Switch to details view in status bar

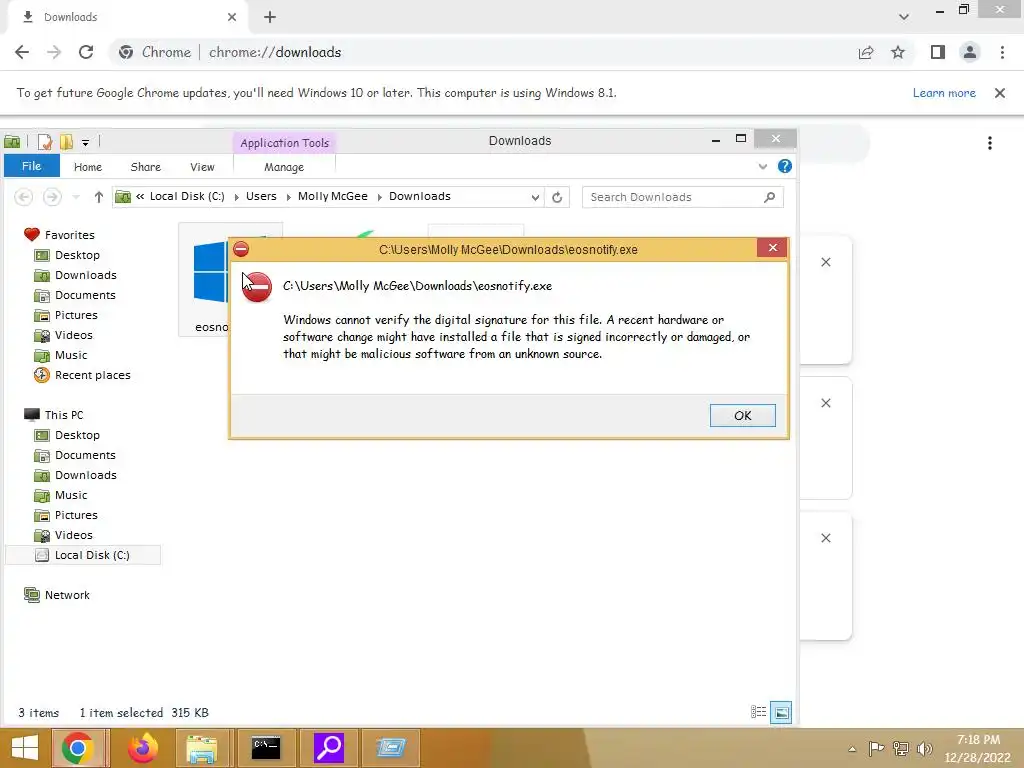point(758,712)
